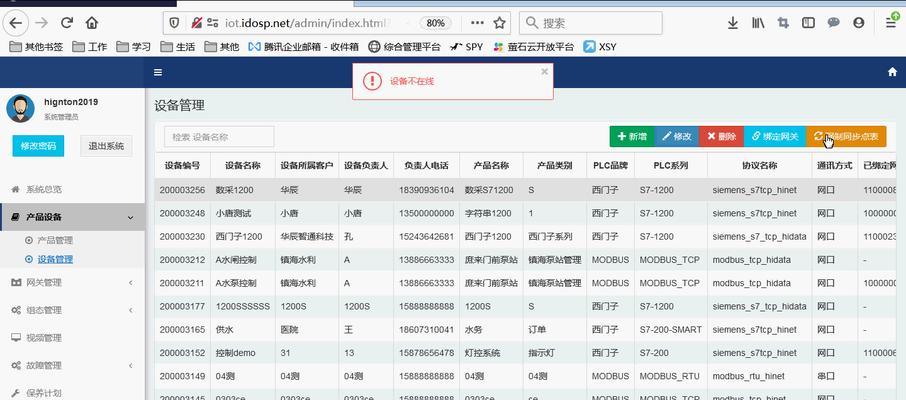Open 系统总览 in the sidebar

pos(72,190)
